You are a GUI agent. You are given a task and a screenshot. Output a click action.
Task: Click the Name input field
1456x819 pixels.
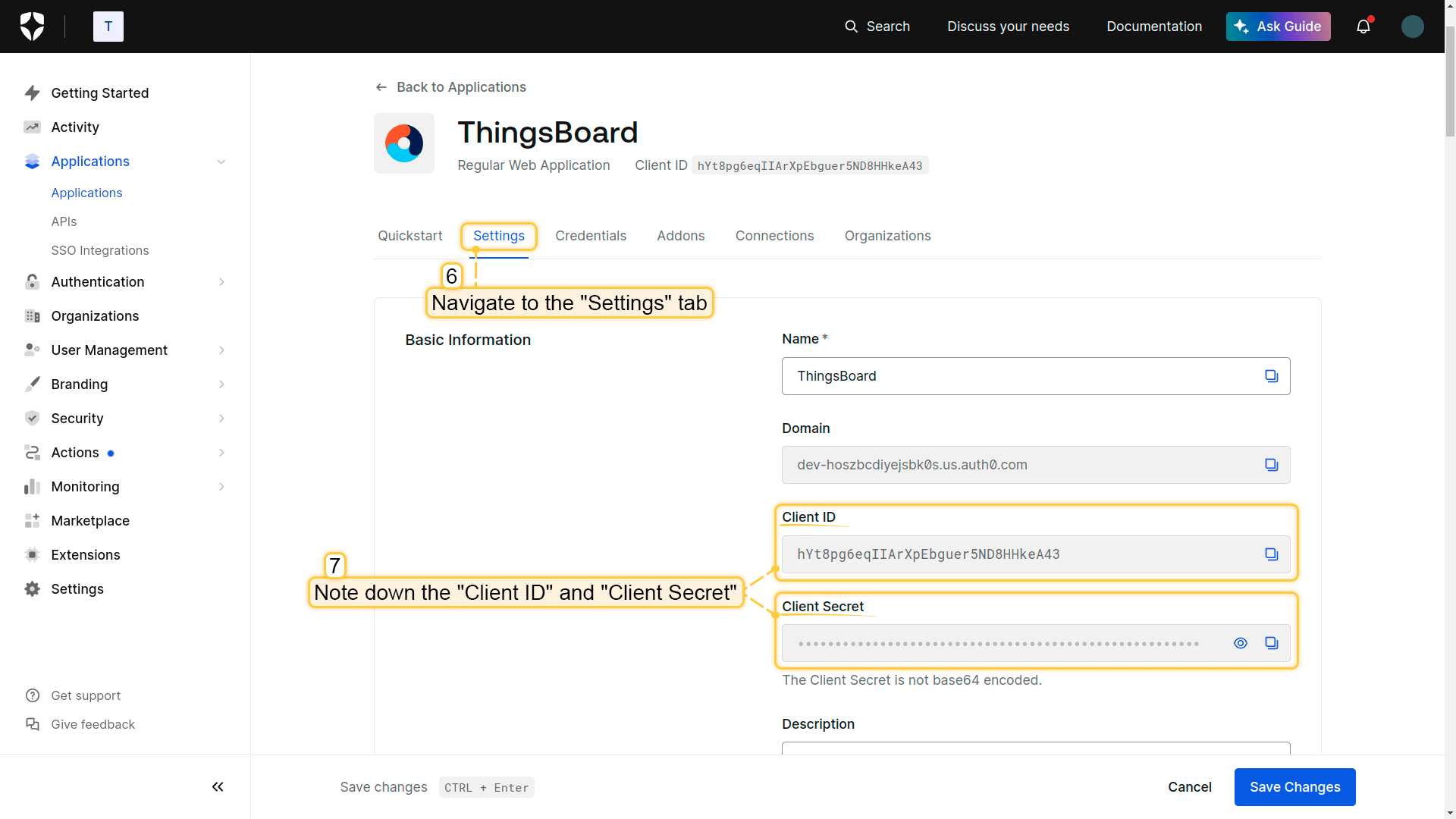pos(1016,376)
